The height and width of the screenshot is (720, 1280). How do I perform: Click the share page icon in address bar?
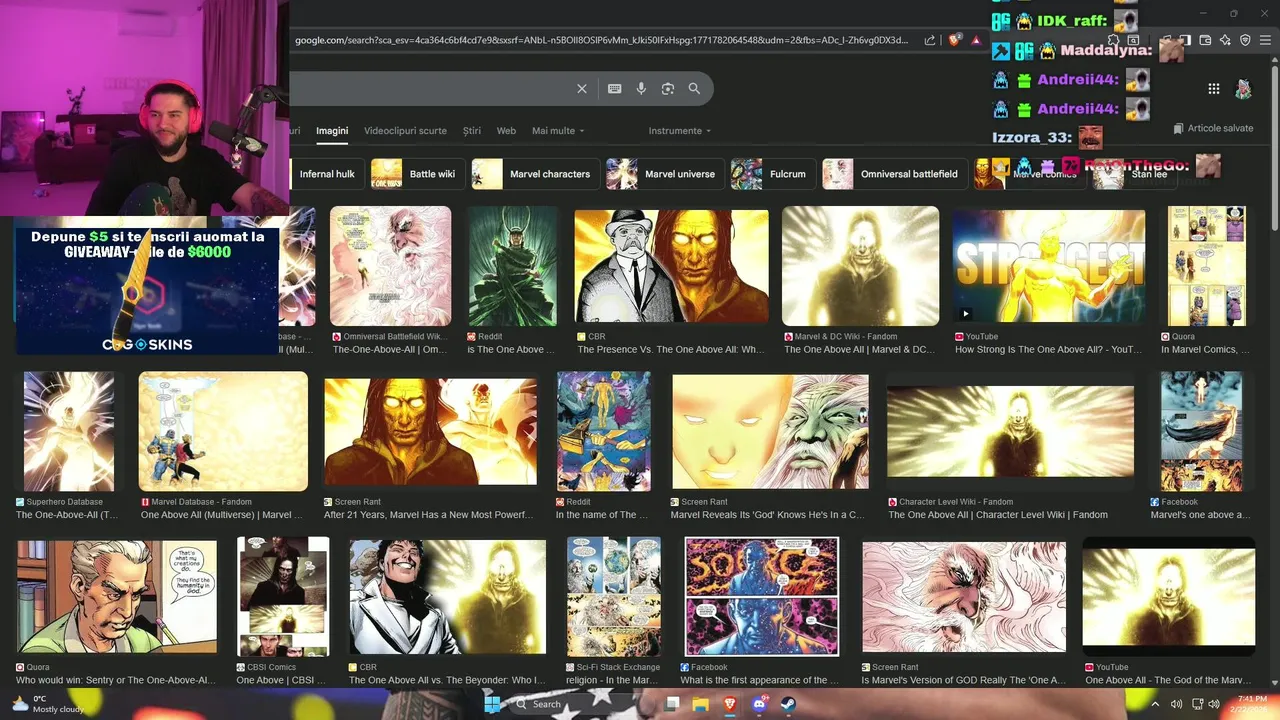pyautogui.click(x=930, y=40)
